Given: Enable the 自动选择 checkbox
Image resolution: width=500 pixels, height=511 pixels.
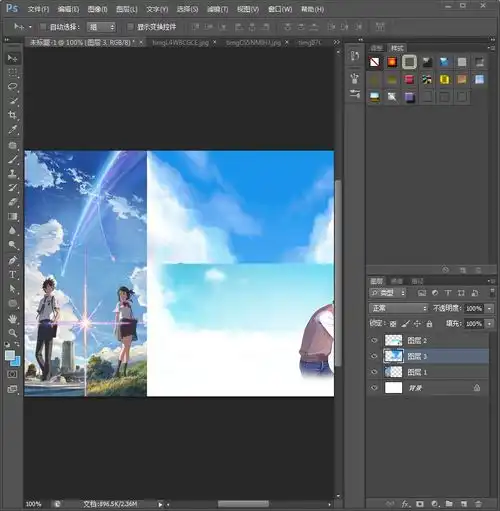Looking at the screenshot, I should [x=43, y=27].
